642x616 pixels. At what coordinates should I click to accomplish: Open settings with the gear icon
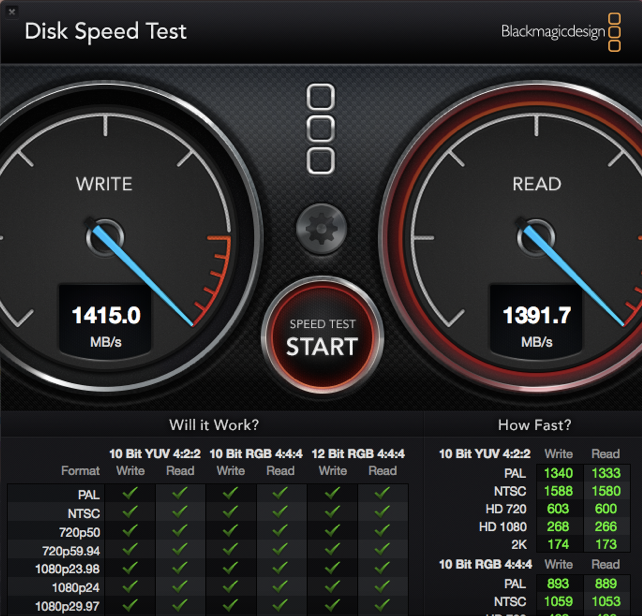click(321, 229)
